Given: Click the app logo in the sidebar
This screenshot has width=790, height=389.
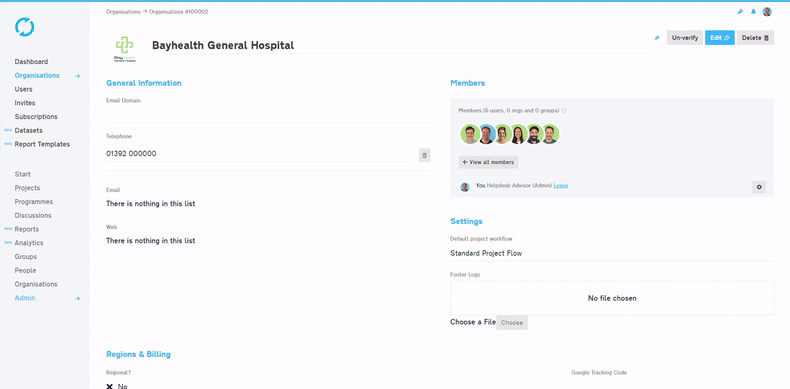Looking at the screenshot, I should point(24,27).
